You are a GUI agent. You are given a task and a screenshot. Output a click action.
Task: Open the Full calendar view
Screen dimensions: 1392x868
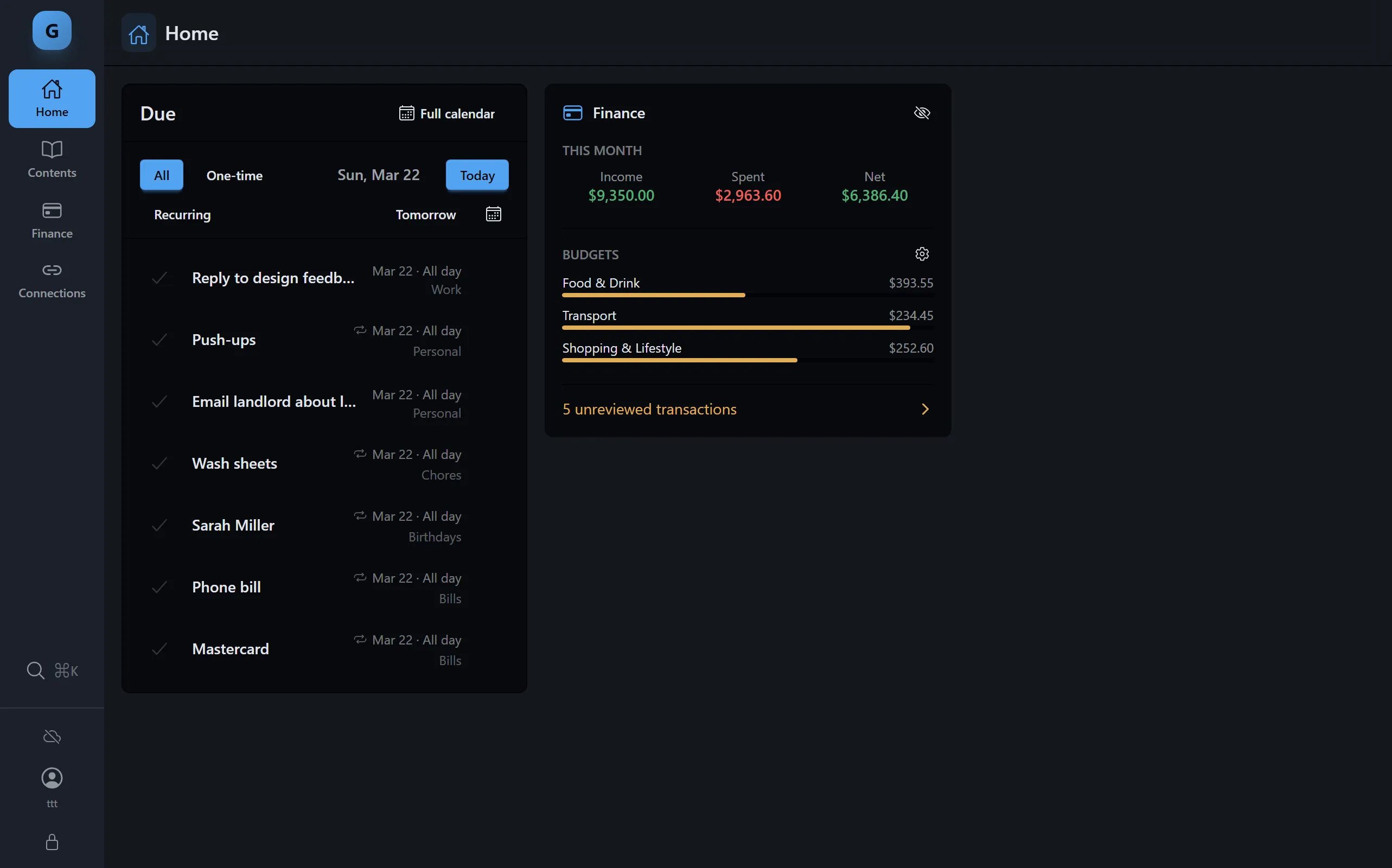coord(446,113)
